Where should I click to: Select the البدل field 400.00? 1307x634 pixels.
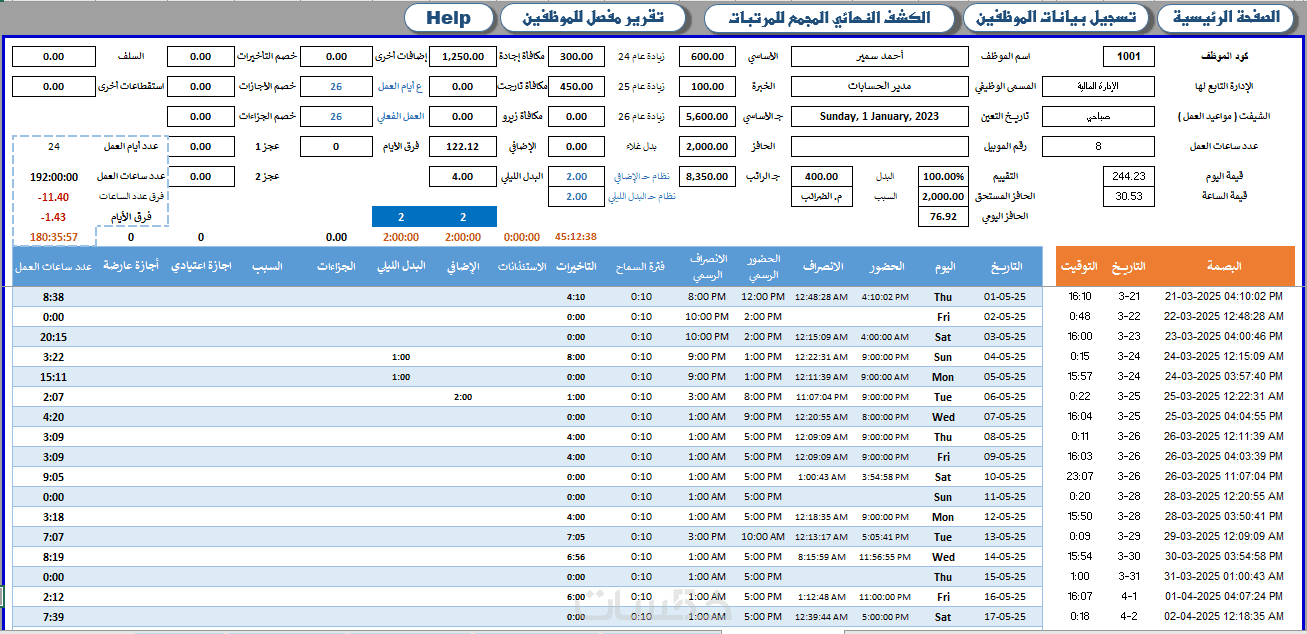click(822, 176)
